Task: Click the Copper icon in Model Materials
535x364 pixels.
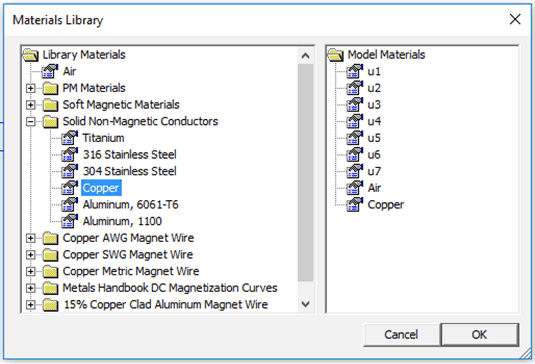Action: click(x=355, y=205)
